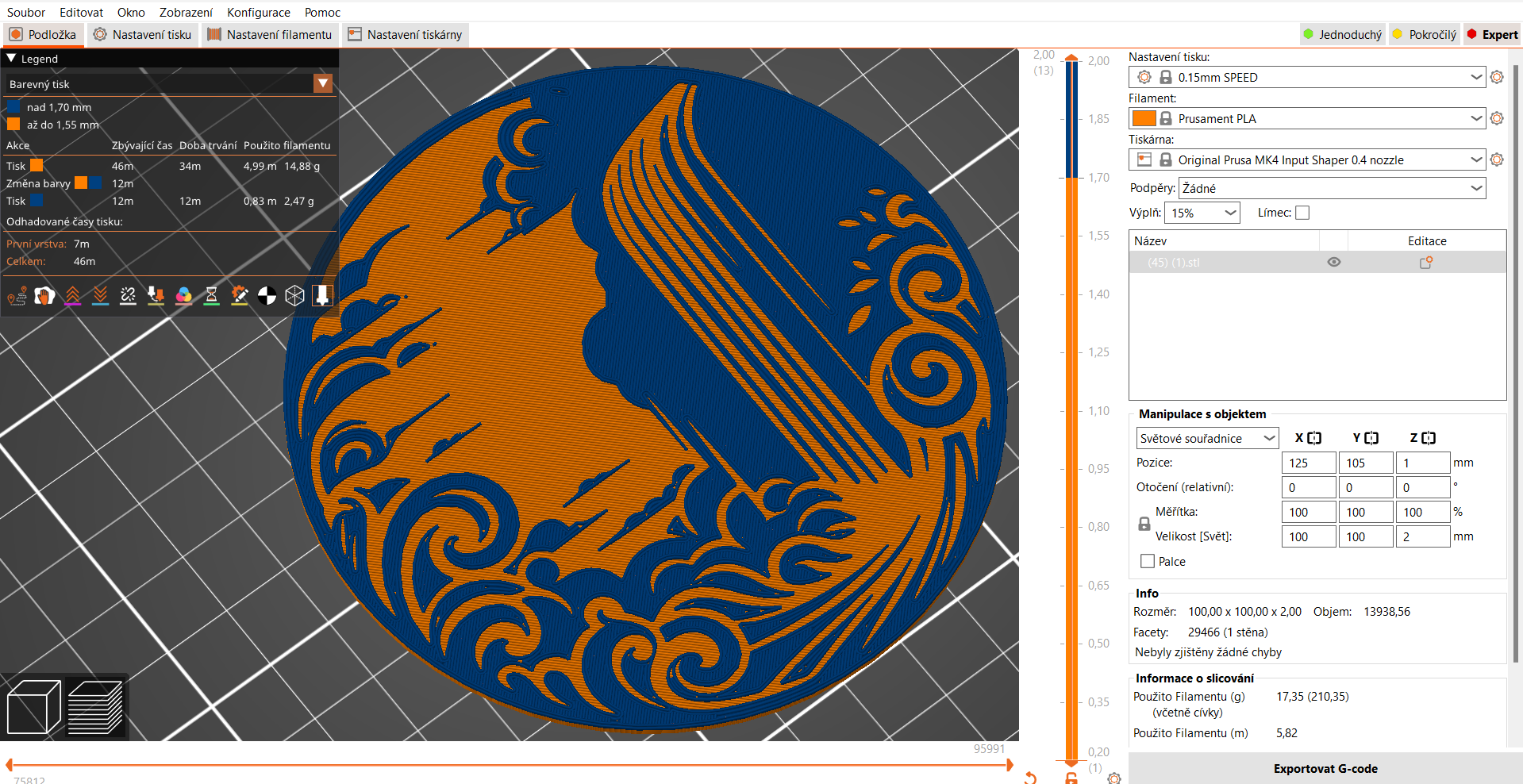Toggle retractions icon with upward chevrons
This screenshot has width=1523, height=784.
coord(72,296)
